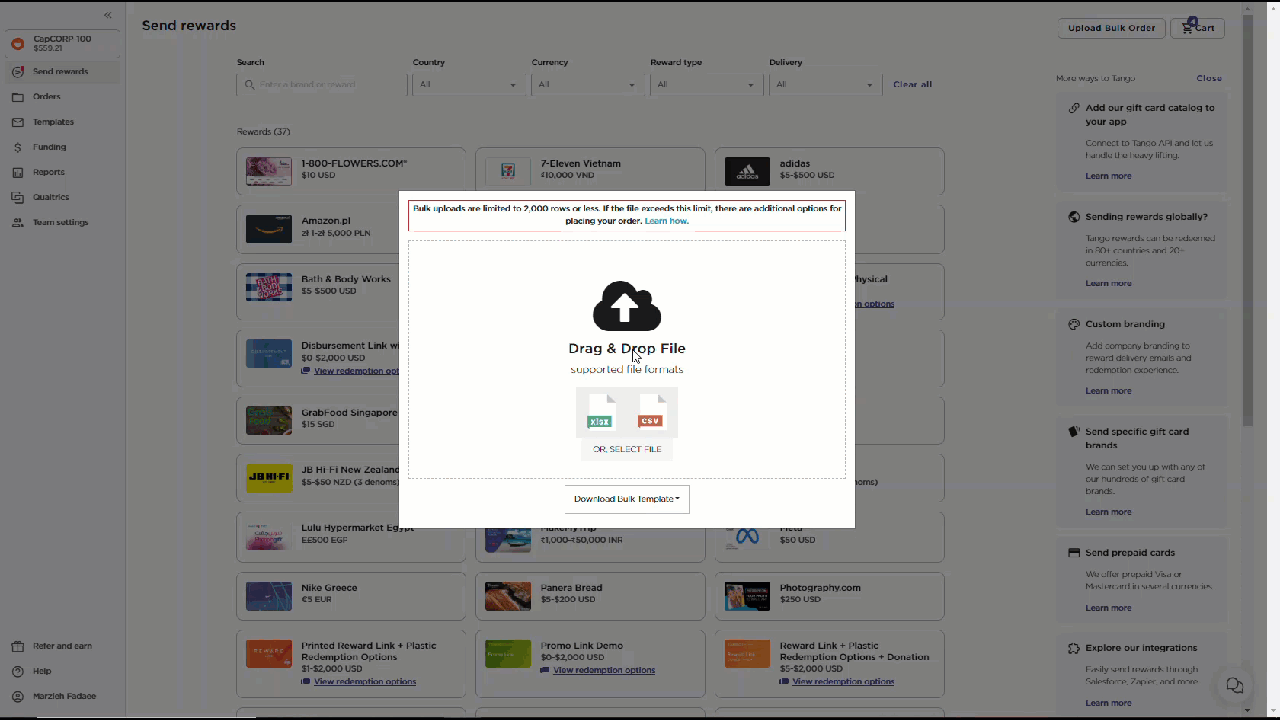Expand the Download Bulk Template dropdown
The image size is (1280, 720).
coord(627,498)
